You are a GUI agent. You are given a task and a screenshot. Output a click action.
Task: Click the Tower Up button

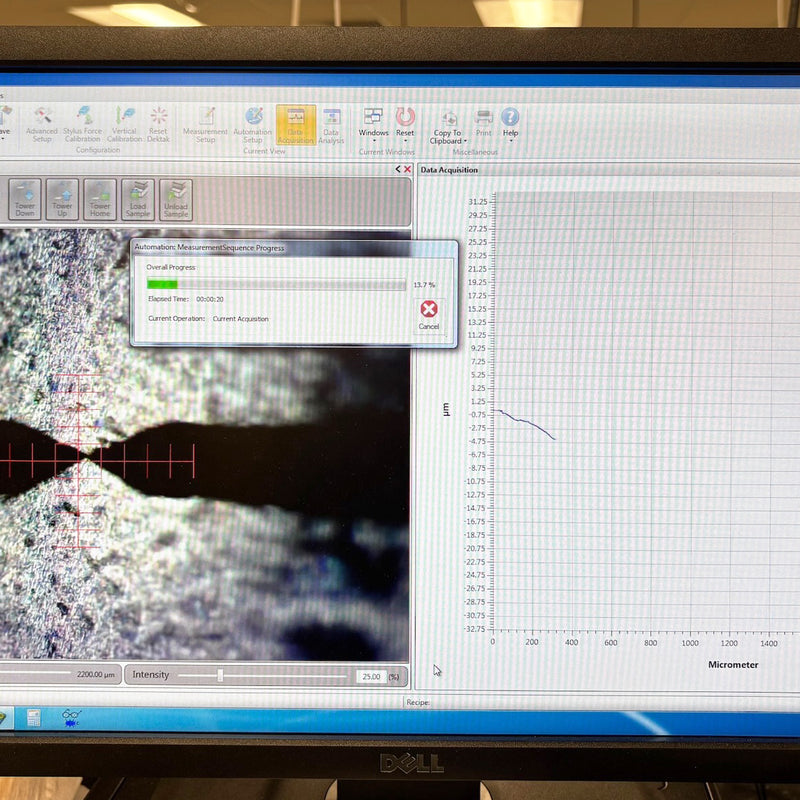point(62,199)
